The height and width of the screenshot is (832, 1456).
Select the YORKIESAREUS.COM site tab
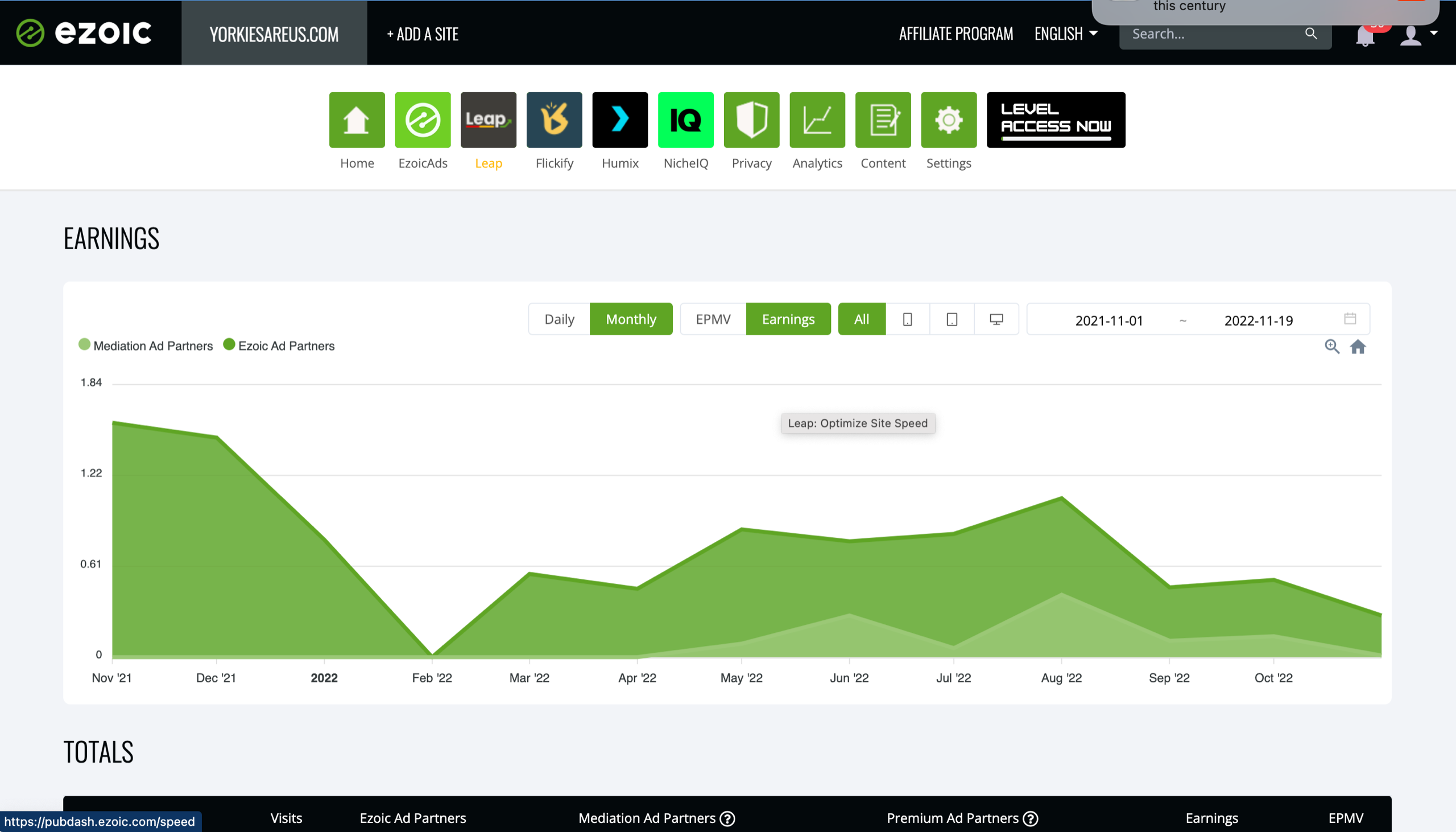[x=274, y=34]
